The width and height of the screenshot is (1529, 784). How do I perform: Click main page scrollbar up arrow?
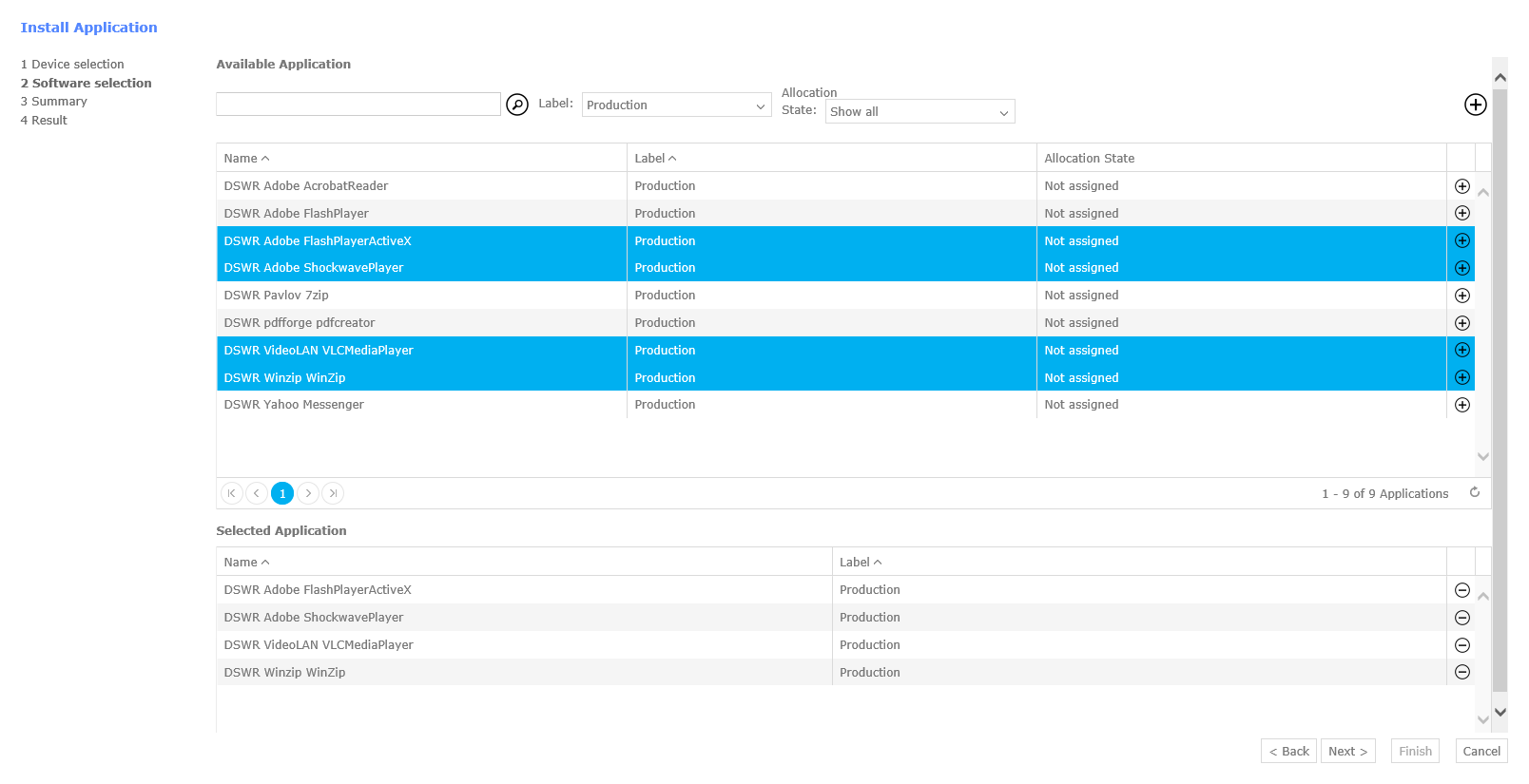tap(1500, 77)
